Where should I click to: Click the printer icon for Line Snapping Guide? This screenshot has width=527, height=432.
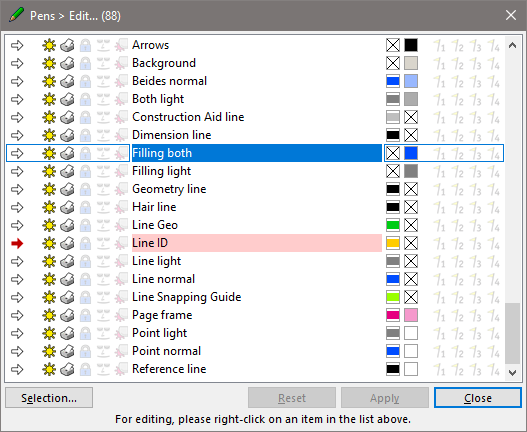tap(67, 297)
